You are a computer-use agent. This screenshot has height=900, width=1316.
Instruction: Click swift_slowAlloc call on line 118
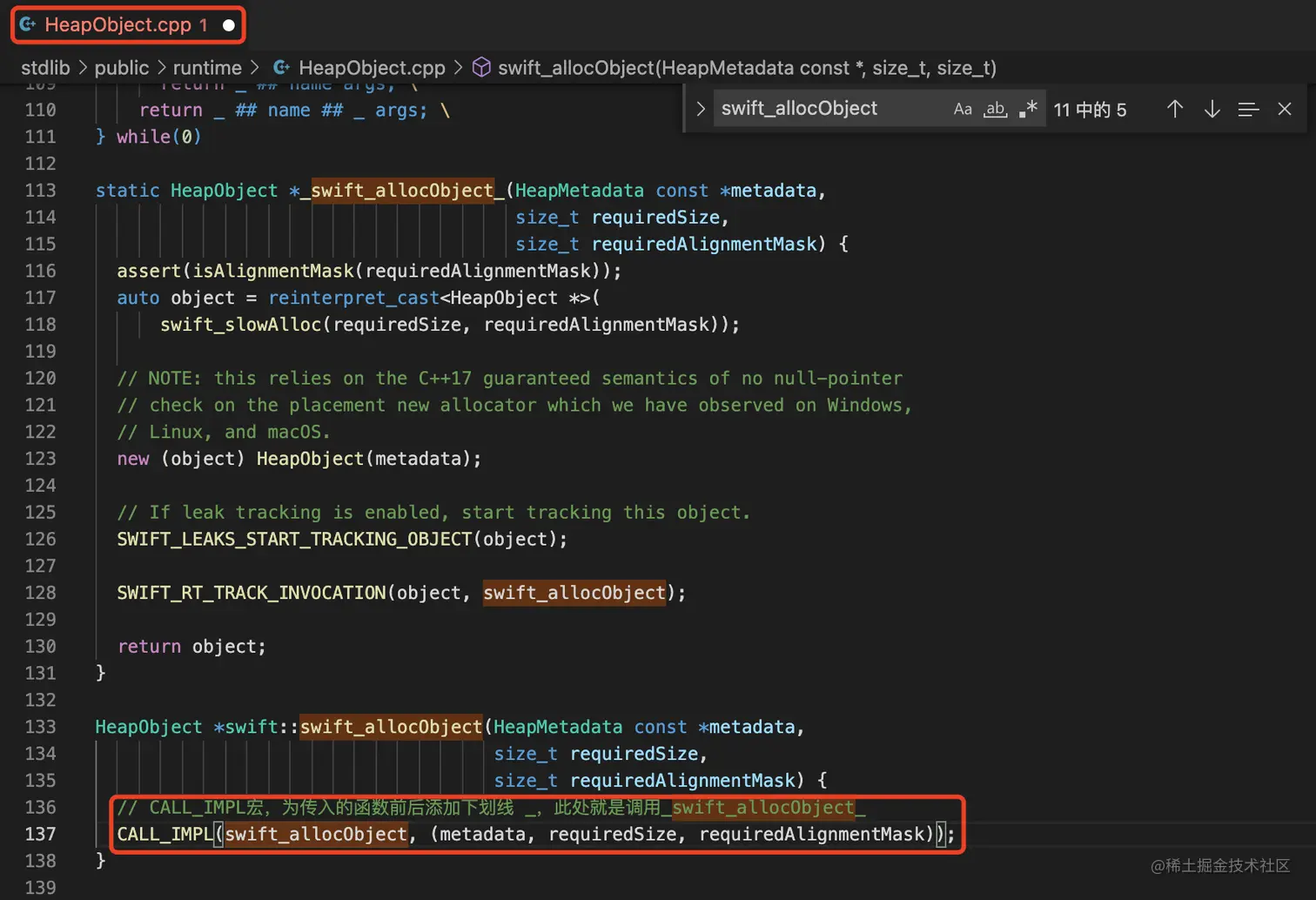click(x=240, y=325)
